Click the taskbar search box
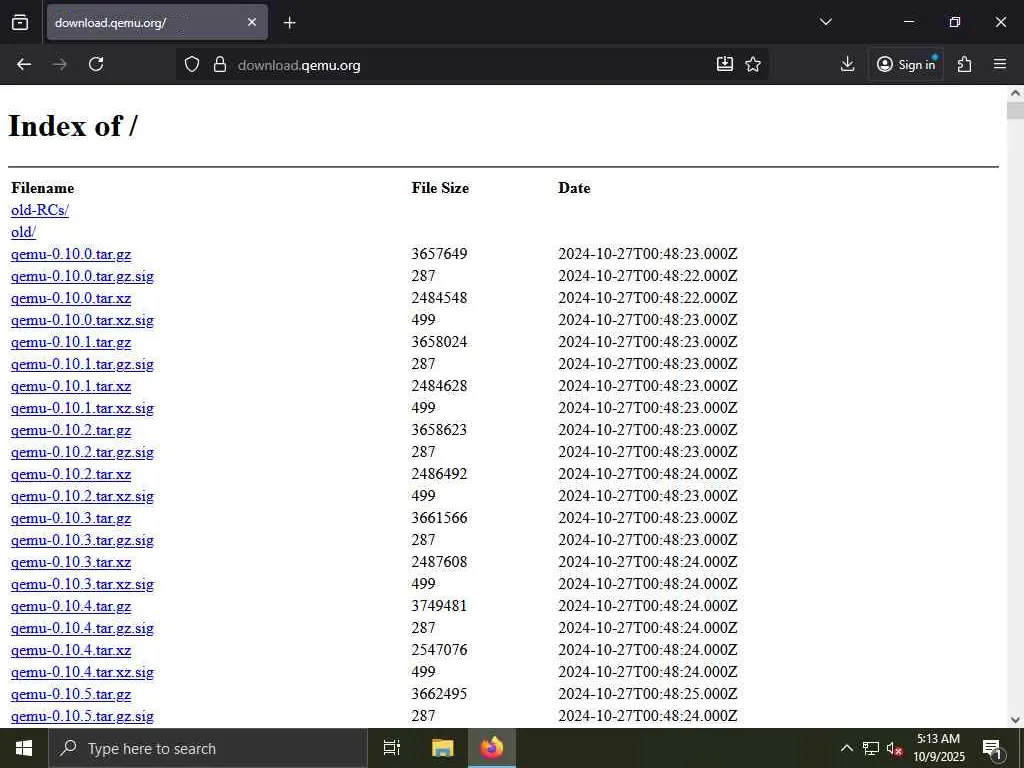The height and width of the screenshot is (768, 1024). click(208, 748)
